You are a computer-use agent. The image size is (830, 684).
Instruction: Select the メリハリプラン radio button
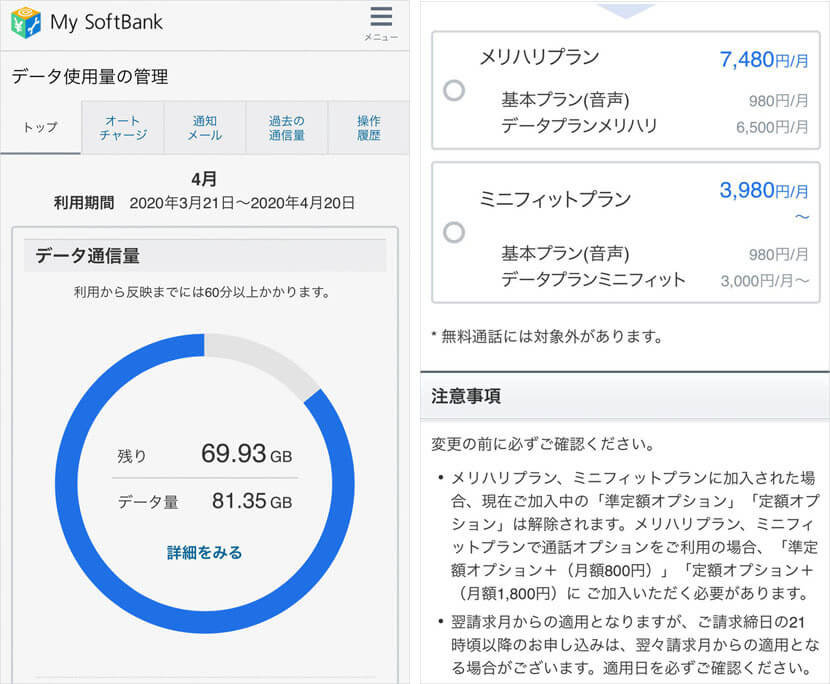pyautogui.click(x=454, y=91)
